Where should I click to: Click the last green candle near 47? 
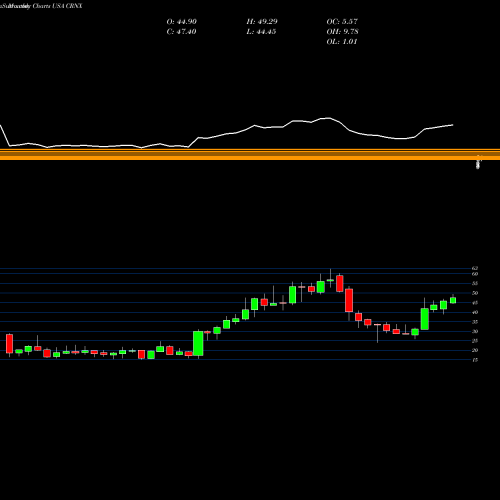(x=453, y=300)
